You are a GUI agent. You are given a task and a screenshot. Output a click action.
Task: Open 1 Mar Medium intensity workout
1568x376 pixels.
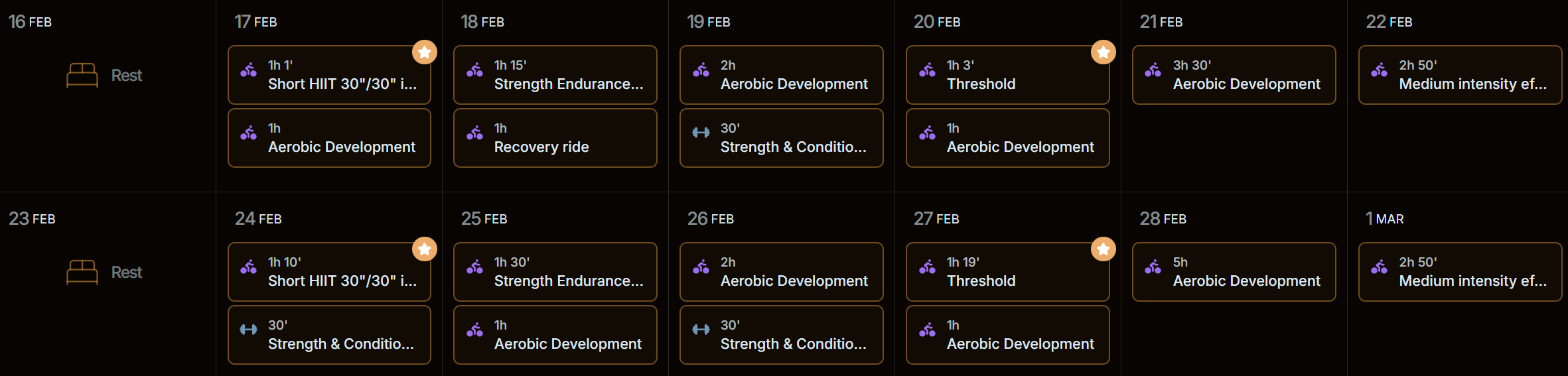(x=1460, y=272)
